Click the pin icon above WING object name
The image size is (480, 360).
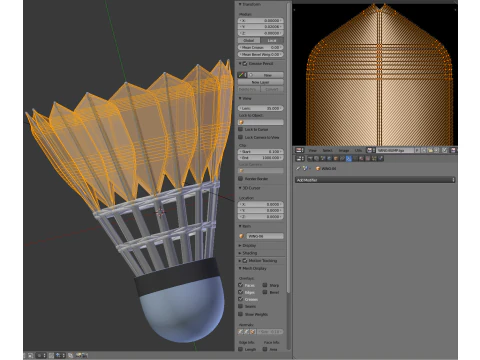pyautogui.click(x=298, y=168)
